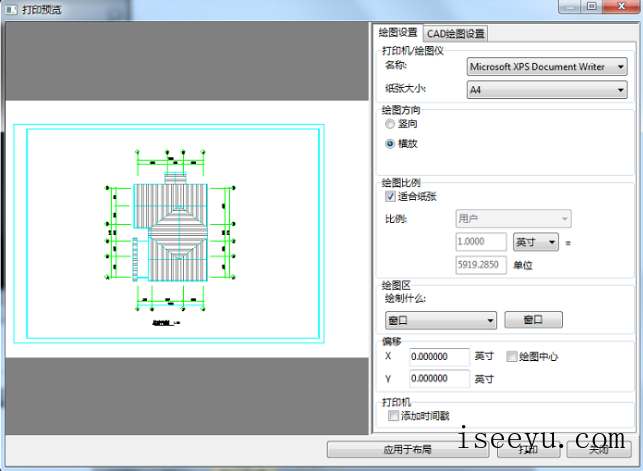The width and height of the screenshot is (643, 471).
Task: Click the scale input field showing 1.0000
Action: point(481,241)
